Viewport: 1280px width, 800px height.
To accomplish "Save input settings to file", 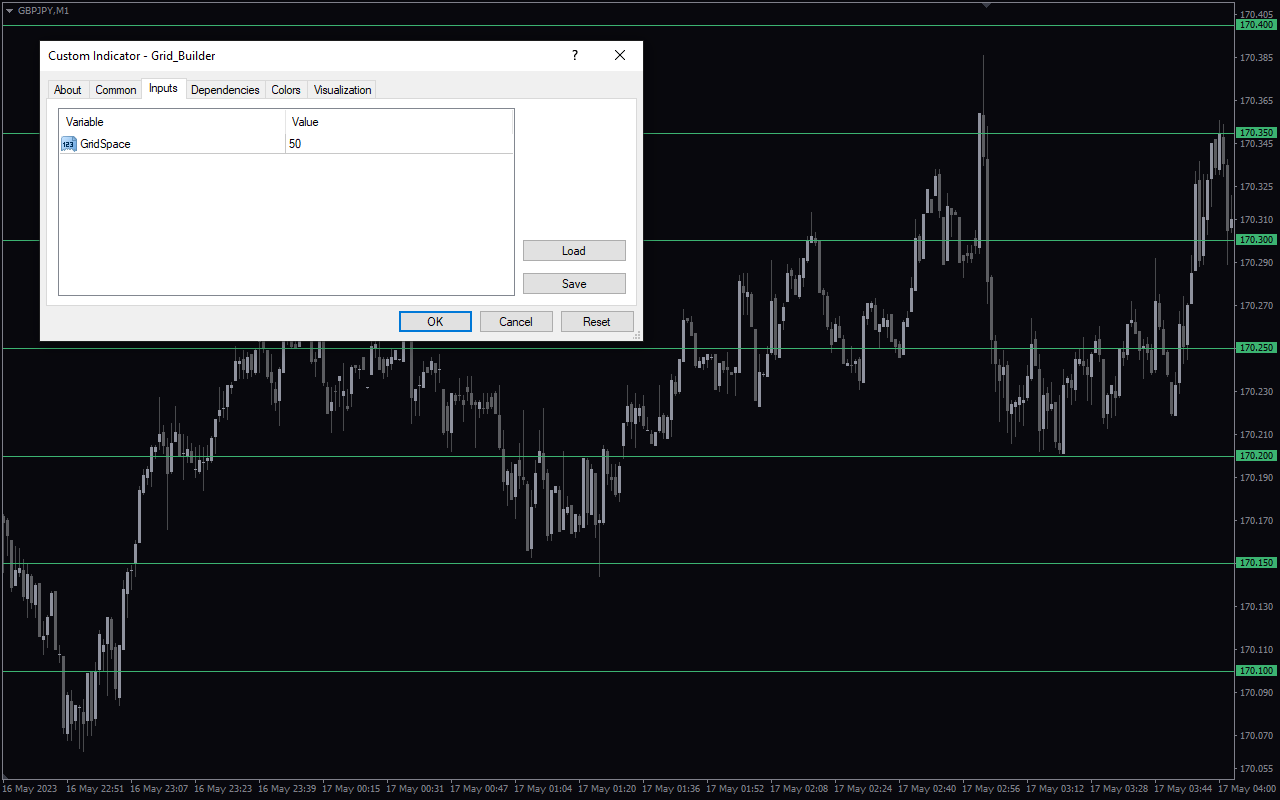I will (574, 284).
